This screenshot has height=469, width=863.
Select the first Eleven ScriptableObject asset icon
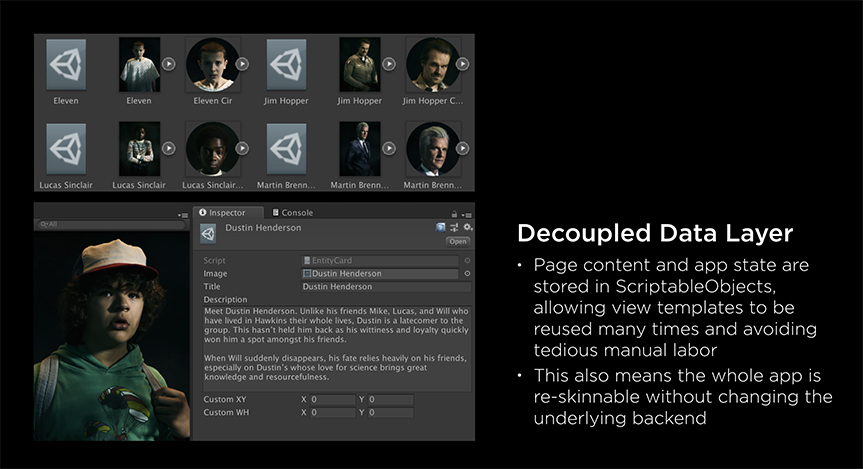pos(66,64)
